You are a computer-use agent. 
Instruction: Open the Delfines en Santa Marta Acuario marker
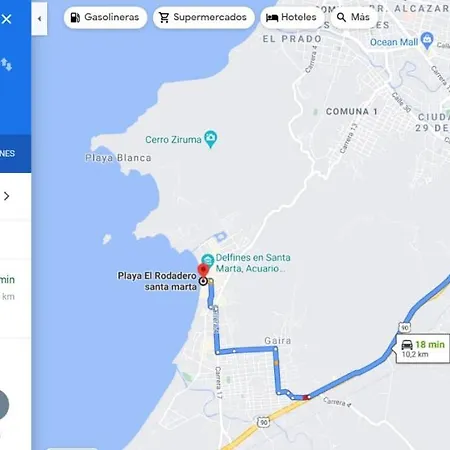(207, 260)
